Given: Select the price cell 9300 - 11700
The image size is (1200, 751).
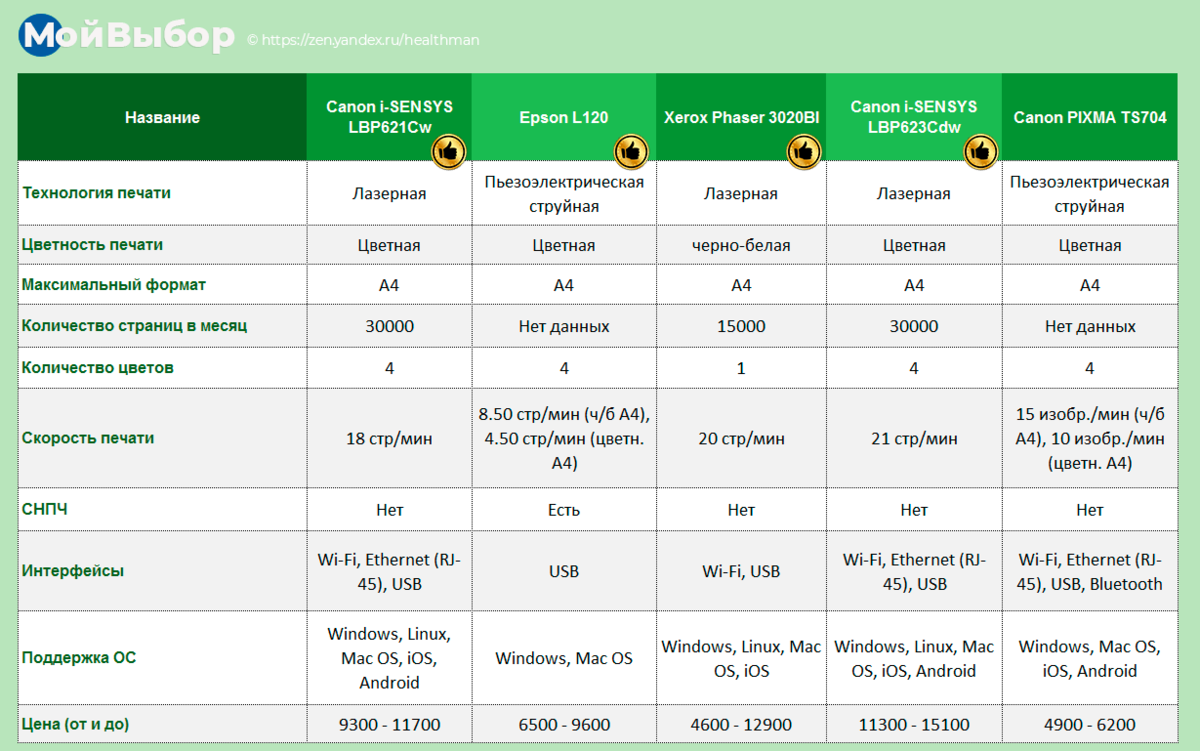Looking at the screenshot, I should click(389, 724).
